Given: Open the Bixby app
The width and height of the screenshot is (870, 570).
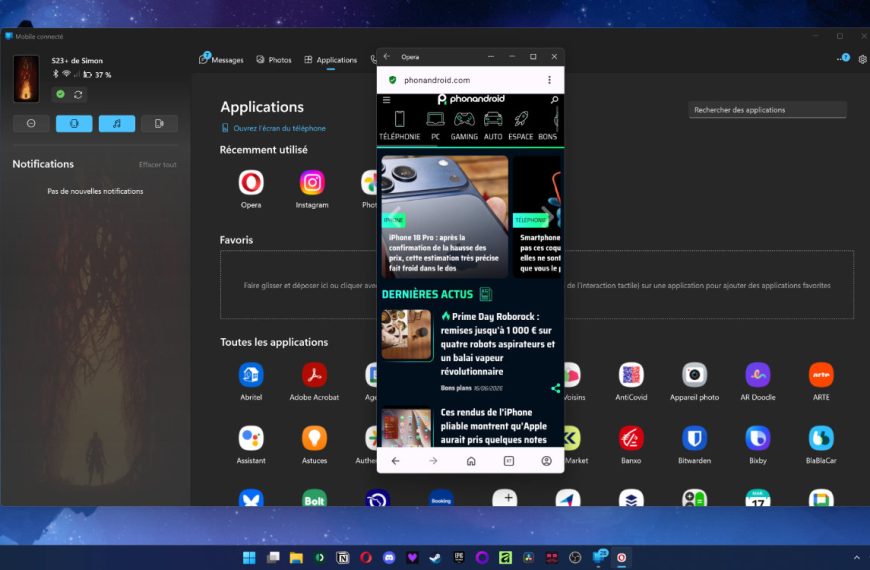Looking at the screenshot, I should [757, 438].
